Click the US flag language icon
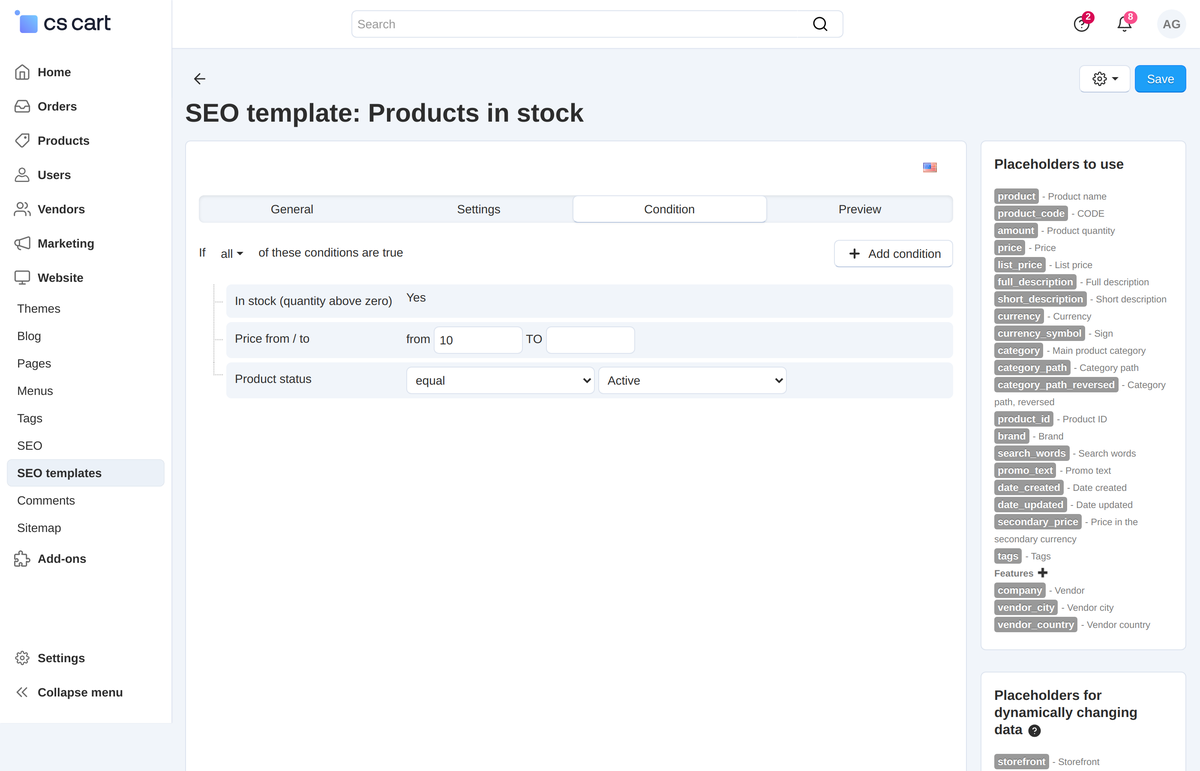The height and width of the screenshot is (771, 1200). (x=930, y=167)
